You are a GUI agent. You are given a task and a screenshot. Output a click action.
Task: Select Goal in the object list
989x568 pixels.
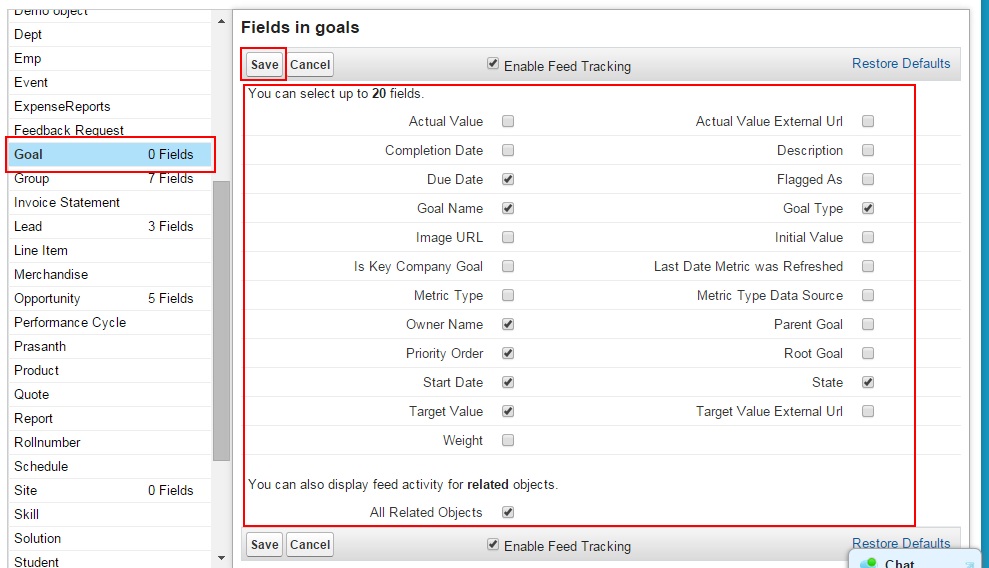click(110, 154)
